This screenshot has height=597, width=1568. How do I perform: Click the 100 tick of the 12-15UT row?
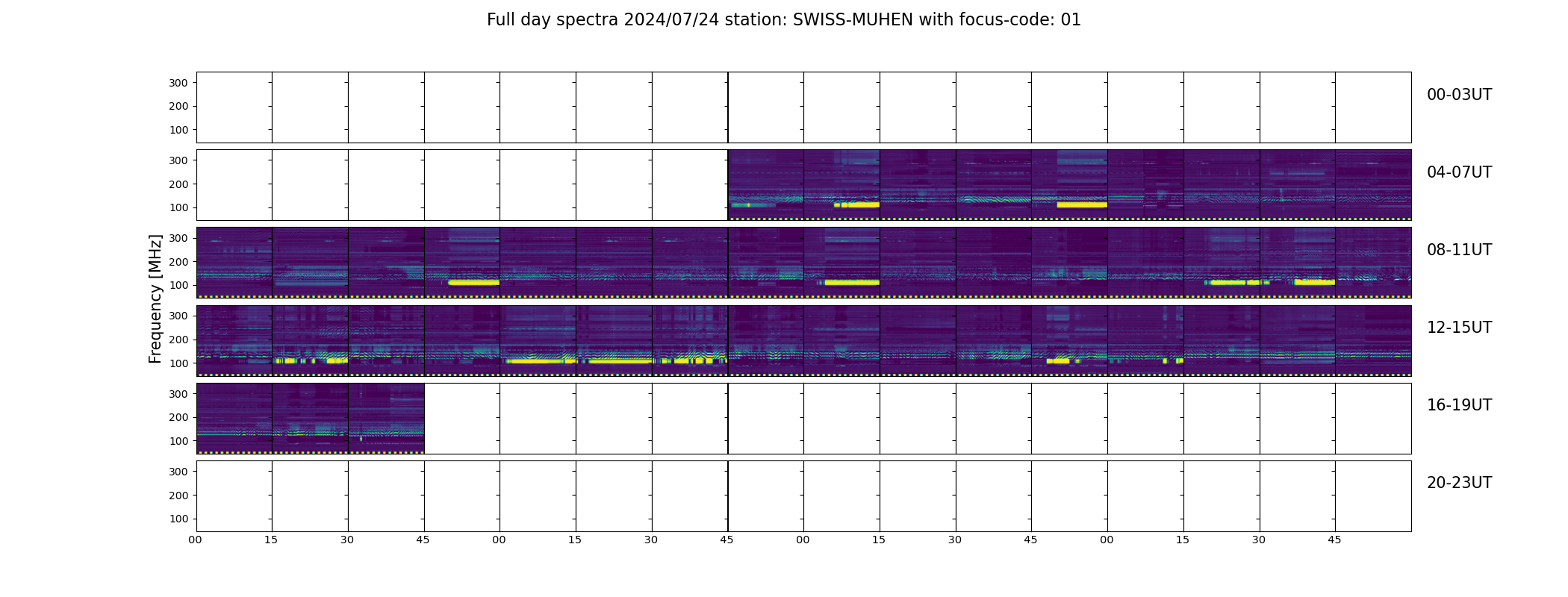click(x=178, y=363)
